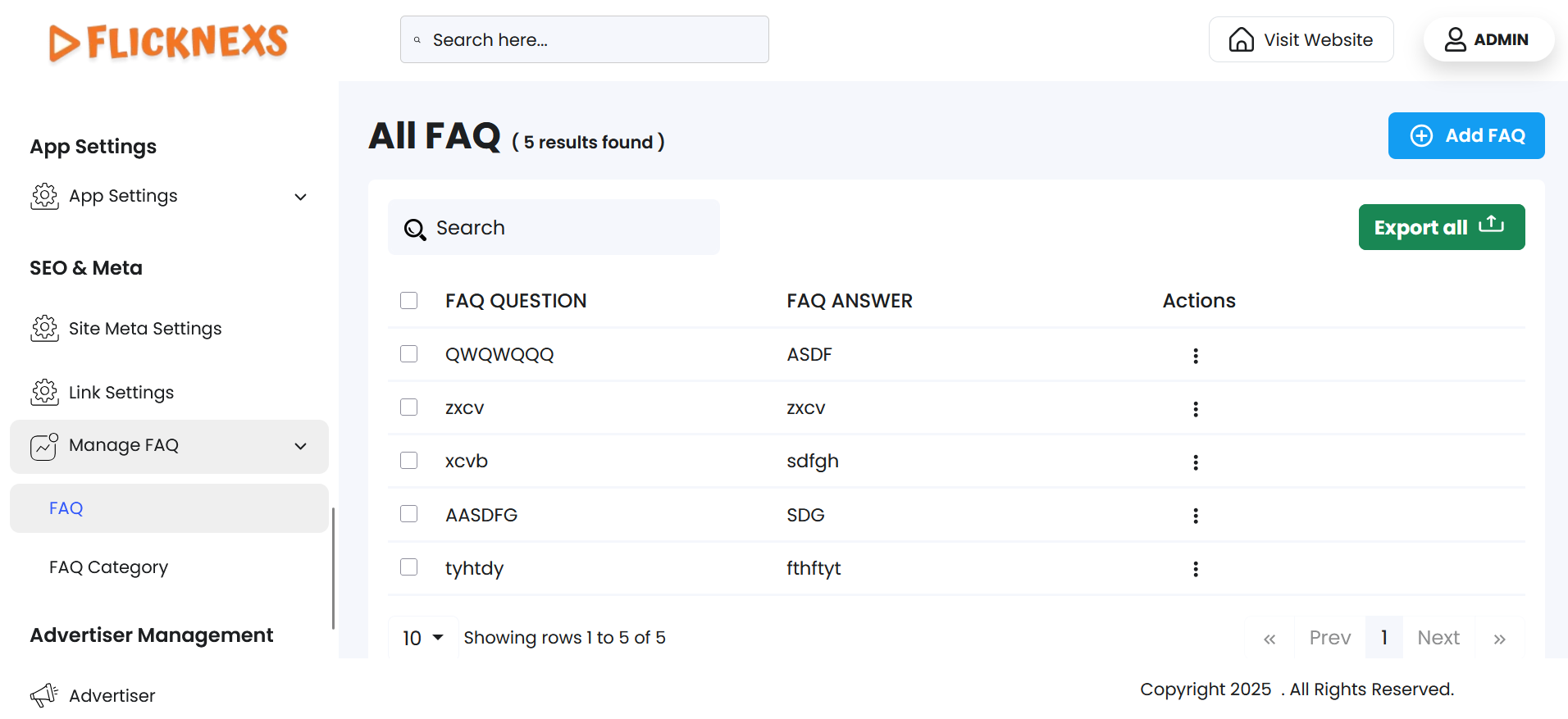Open three-dot actions for xcvb row
The width and height of the screenshot is (1568, 719).
pos(1195,462)
